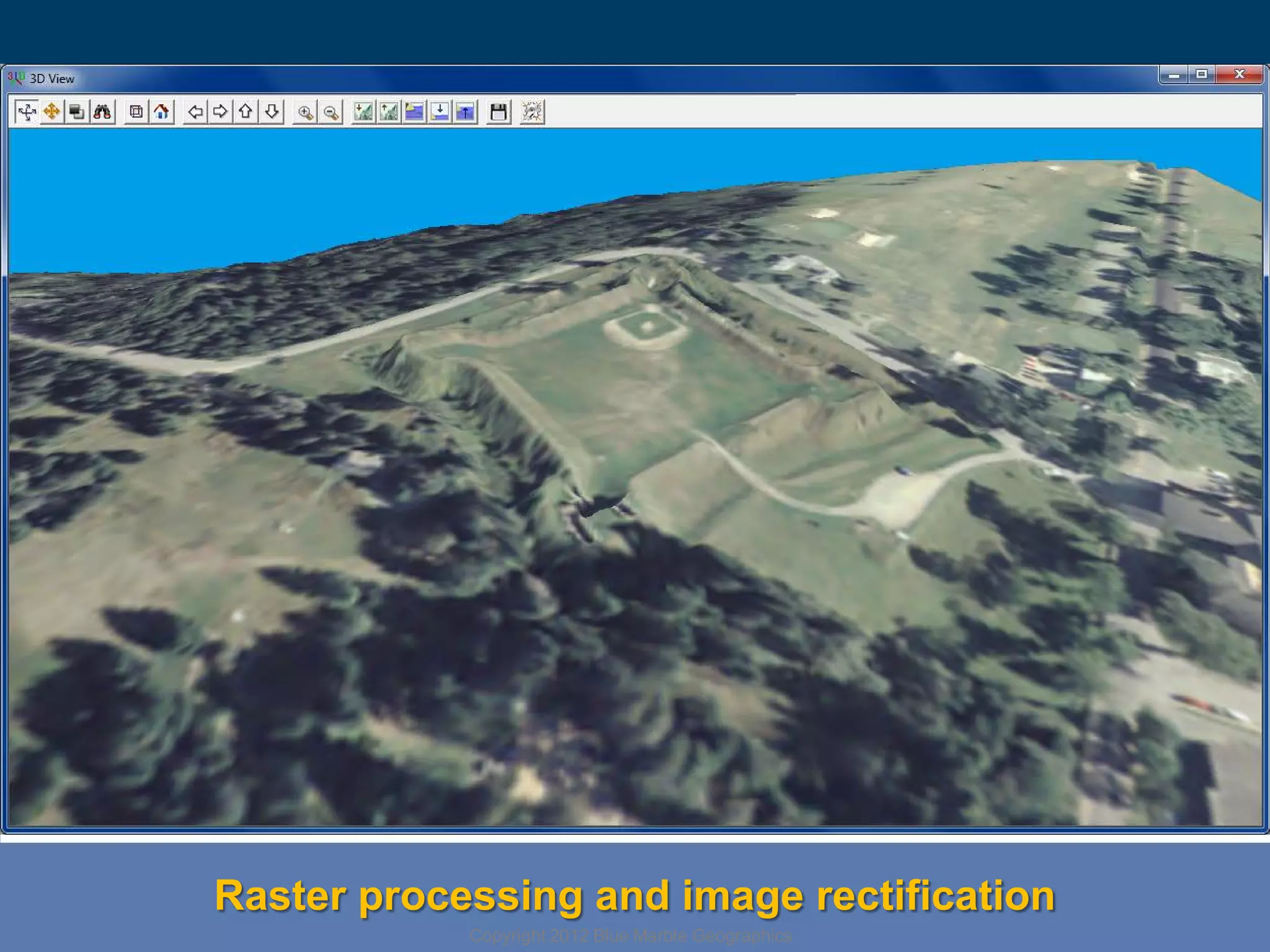Save the 3D view with floppy icon
Viewport: 1270px width, 952px height.
499,112
